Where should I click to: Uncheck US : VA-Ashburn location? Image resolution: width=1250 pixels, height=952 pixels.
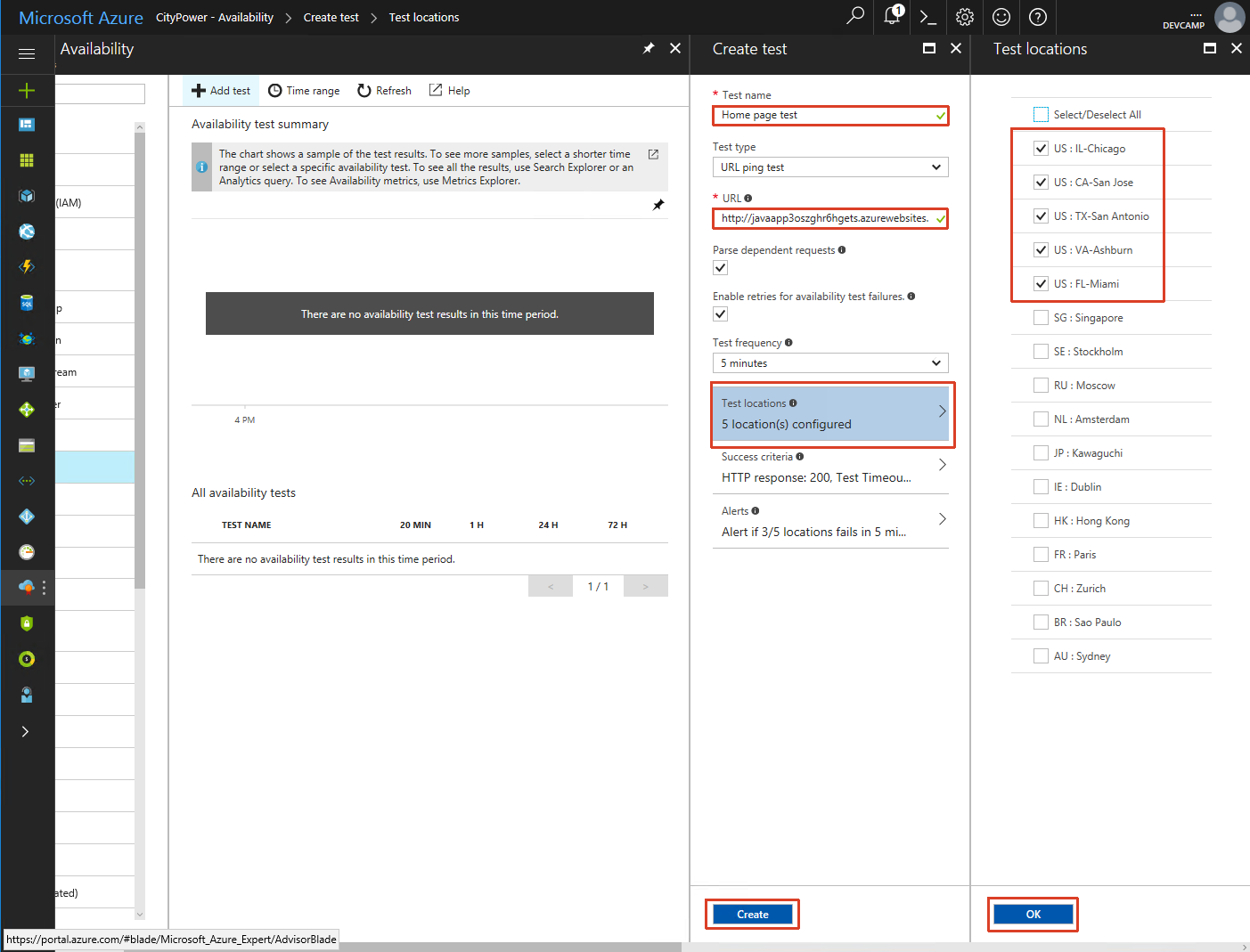coord(1041,249)
